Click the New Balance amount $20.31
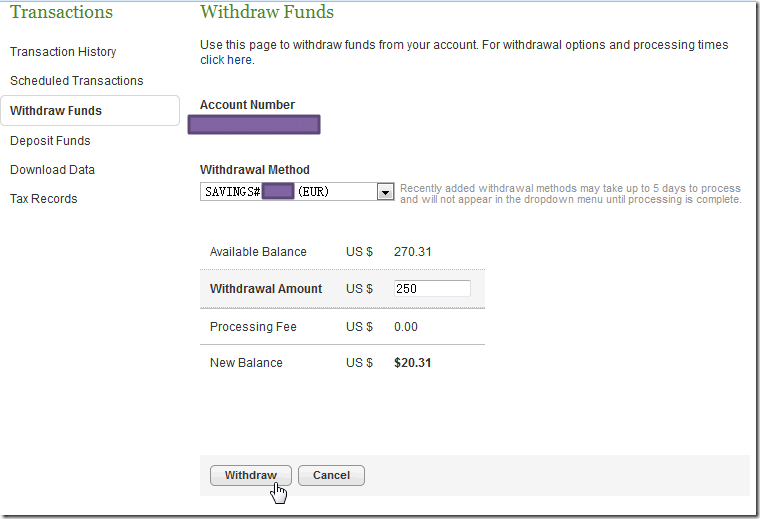The width and height of the screenshot is (760, 519). (413, 363)
